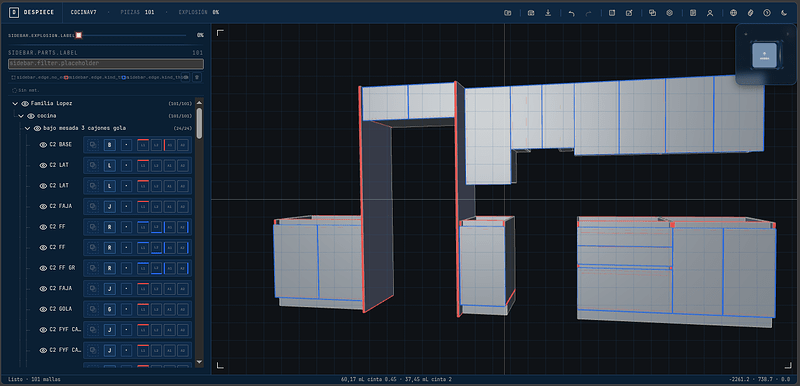The height and width of the screenshot is (386, 800).
Task: Toggle the Sin mat. checkbox
Action: click(x=14, y=90)
